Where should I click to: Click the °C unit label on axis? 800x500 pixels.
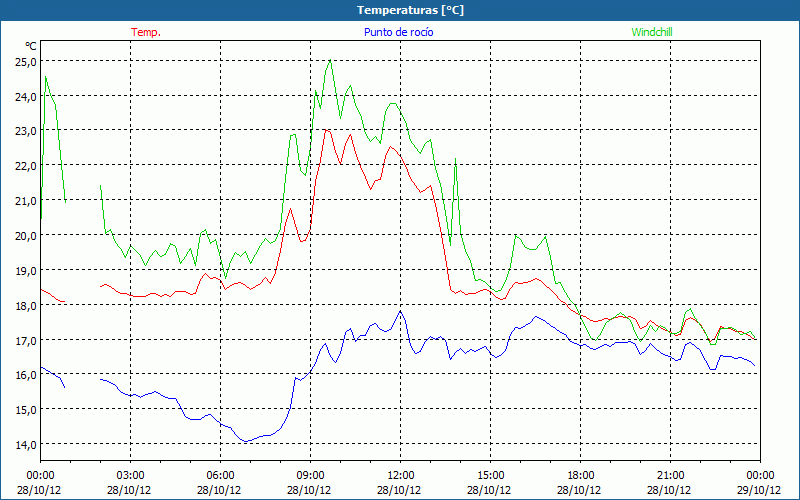31,46
